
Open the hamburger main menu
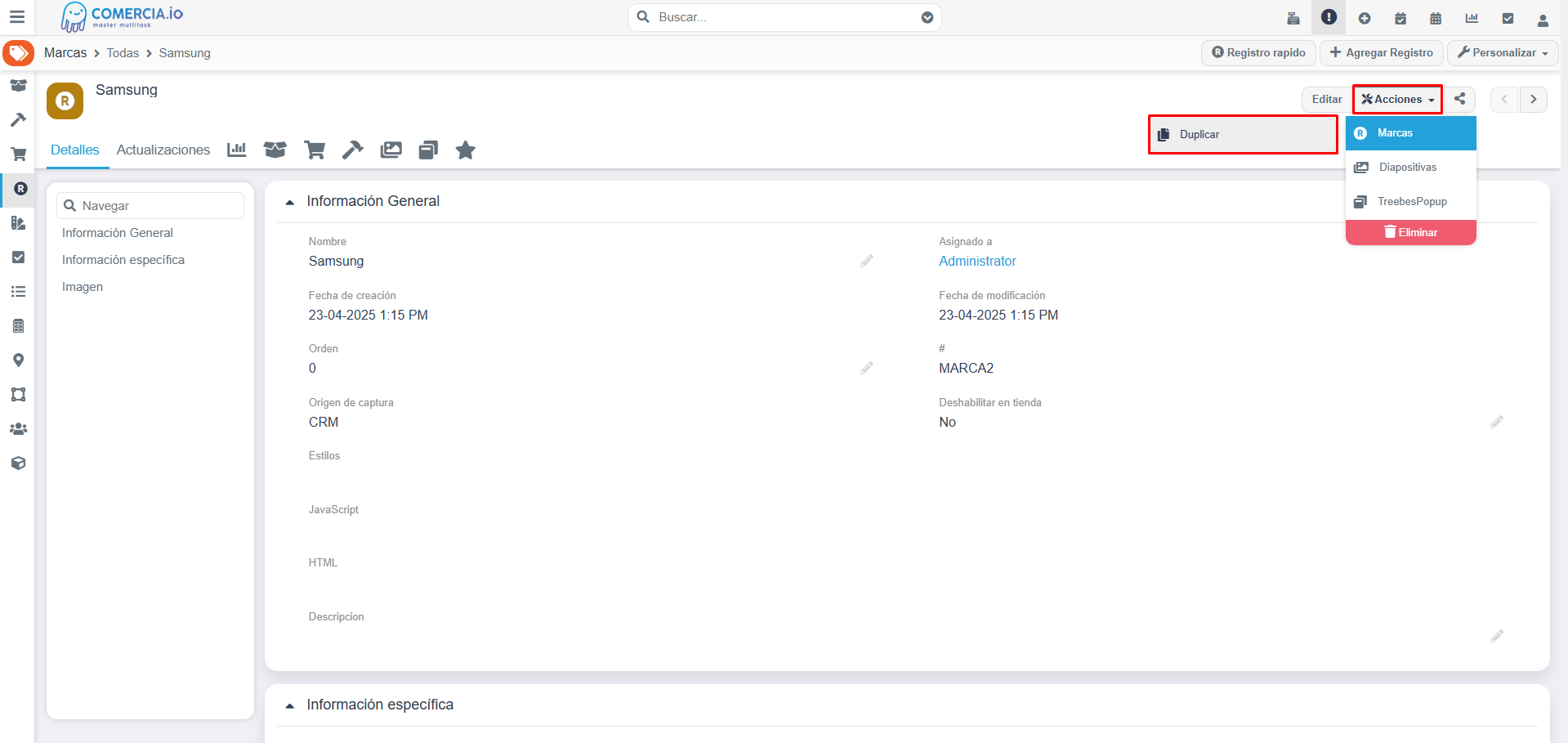pos(17,16)
